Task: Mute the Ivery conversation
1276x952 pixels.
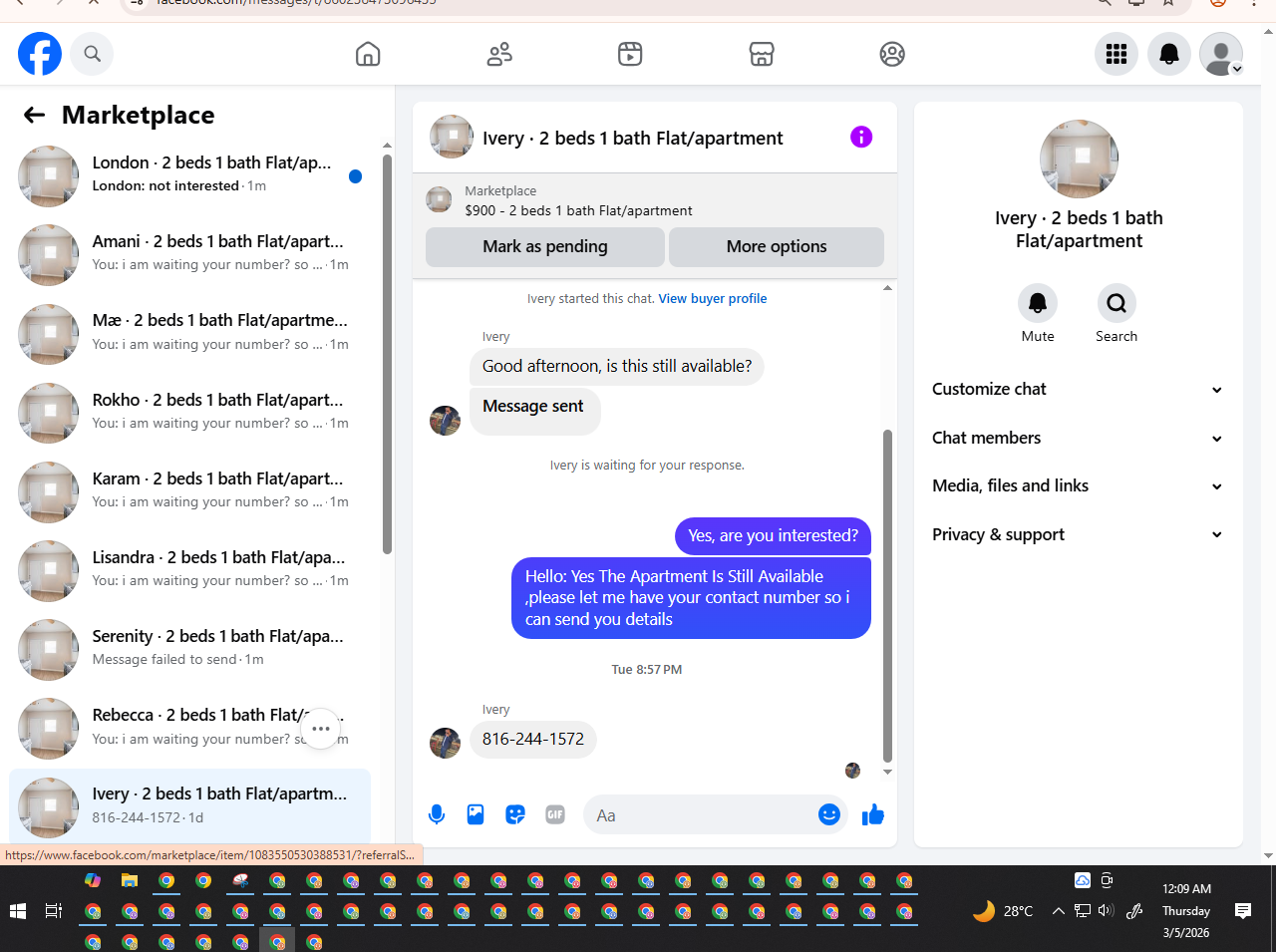Action: pyautogui.click(x=1038, y=303)
